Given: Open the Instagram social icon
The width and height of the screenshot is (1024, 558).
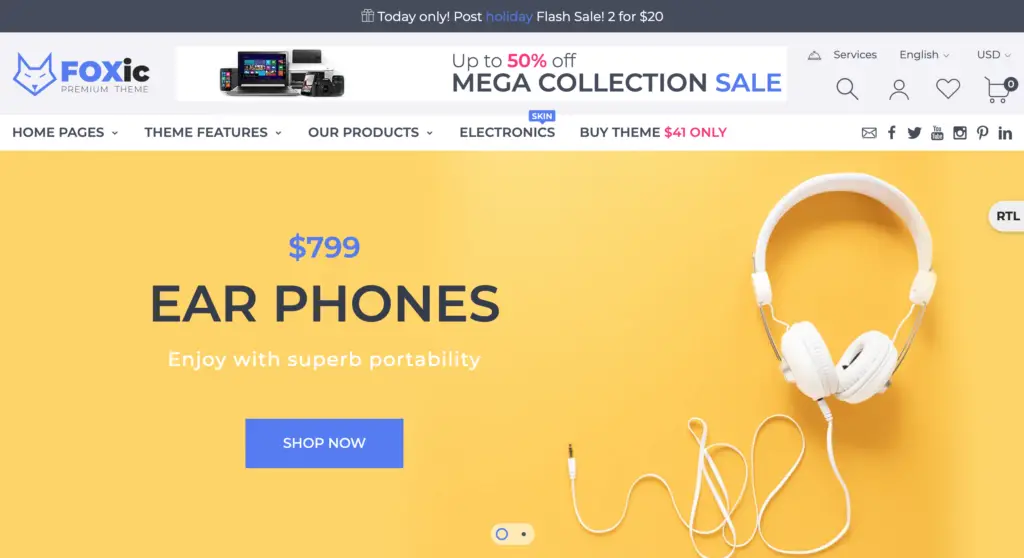Looking at the screenshot, I should click(959, 133).
